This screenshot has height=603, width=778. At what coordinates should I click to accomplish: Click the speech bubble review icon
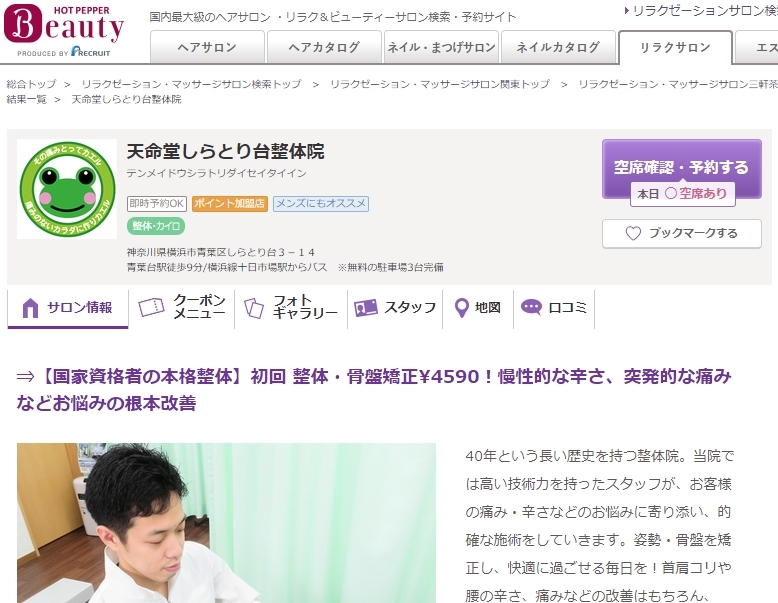(531, 307)
